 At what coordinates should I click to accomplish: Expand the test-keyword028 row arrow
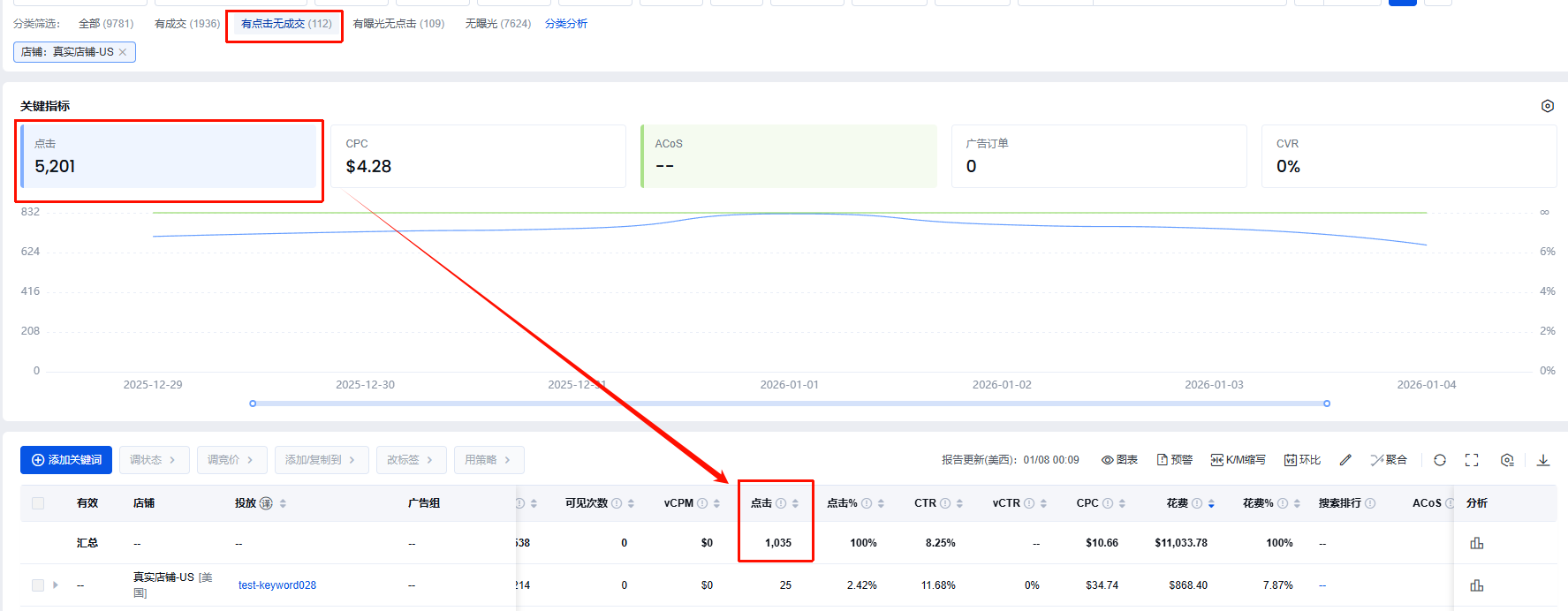(x=56, y=585)
